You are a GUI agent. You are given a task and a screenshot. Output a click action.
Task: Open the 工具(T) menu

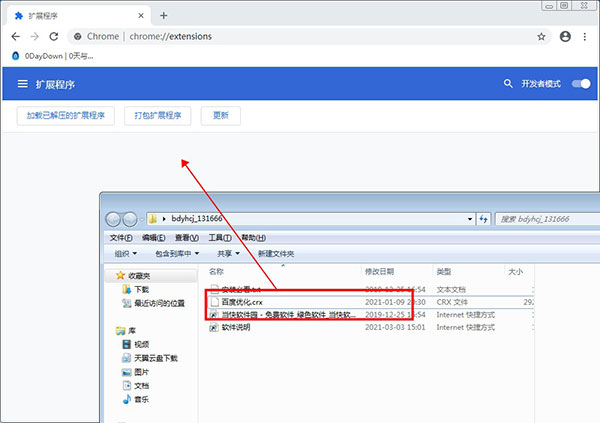(x=220, y=238)
